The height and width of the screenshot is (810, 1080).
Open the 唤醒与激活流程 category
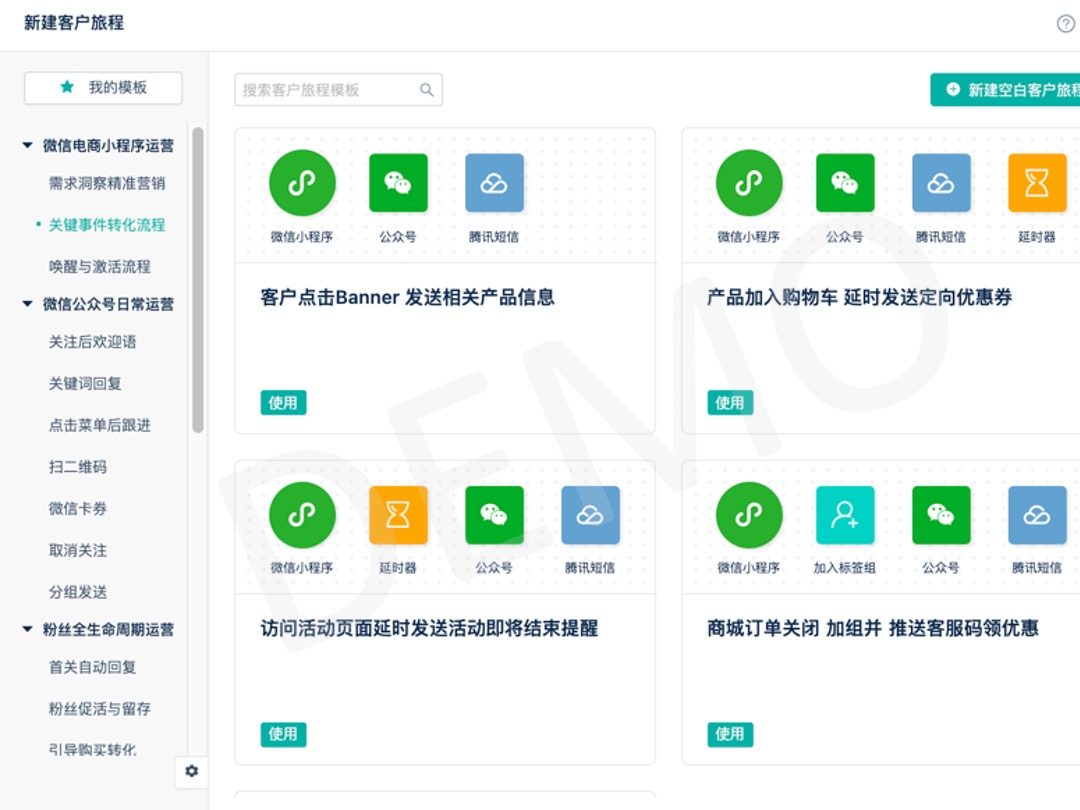pyautogui.click(x=100, y=267)
